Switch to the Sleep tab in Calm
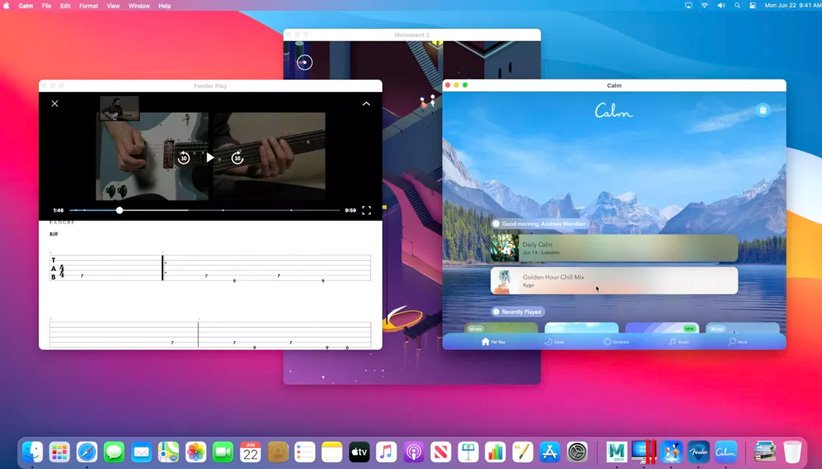 click(554, 342)
